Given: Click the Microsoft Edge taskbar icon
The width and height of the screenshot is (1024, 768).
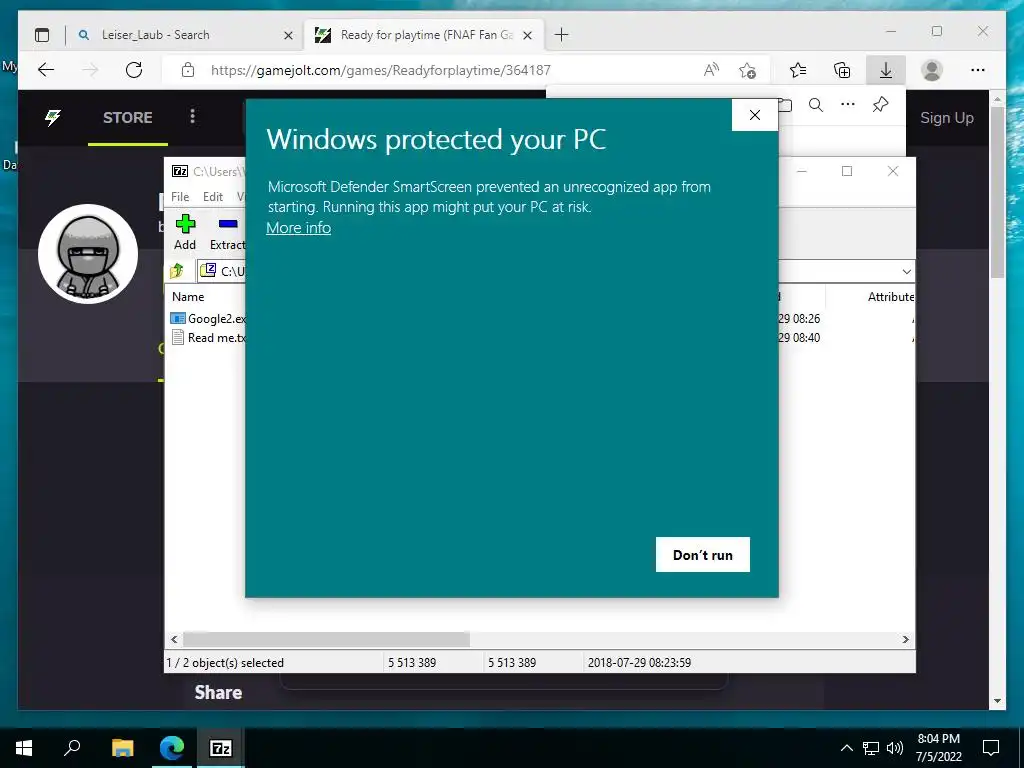Looking at the screenshot, I should point(172,748).
